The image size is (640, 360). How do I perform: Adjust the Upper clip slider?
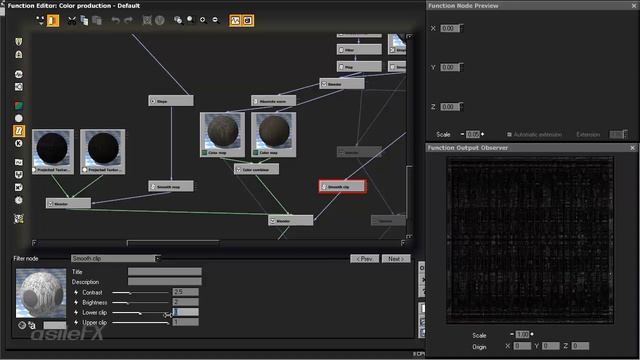(x=140, y=322)
